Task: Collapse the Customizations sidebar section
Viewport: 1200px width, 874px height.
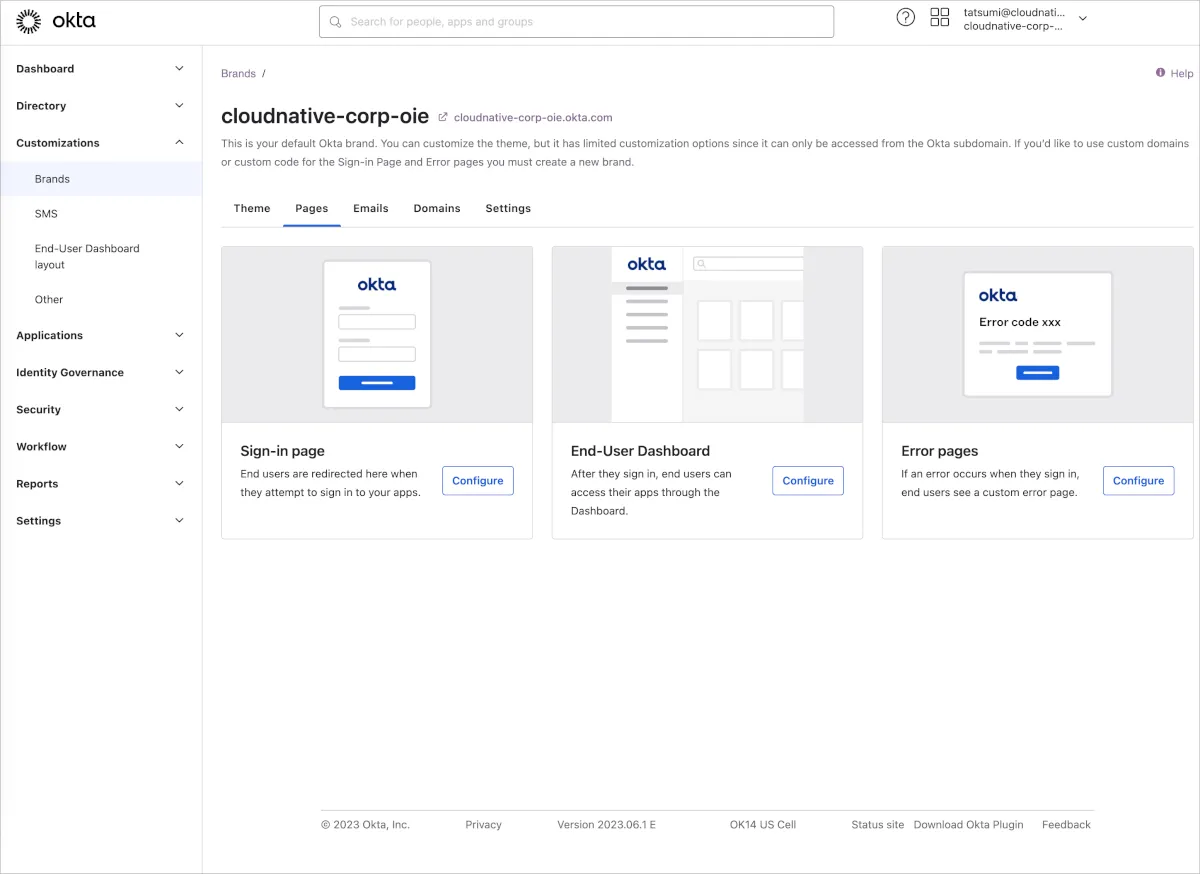Action: click(179, 143)
